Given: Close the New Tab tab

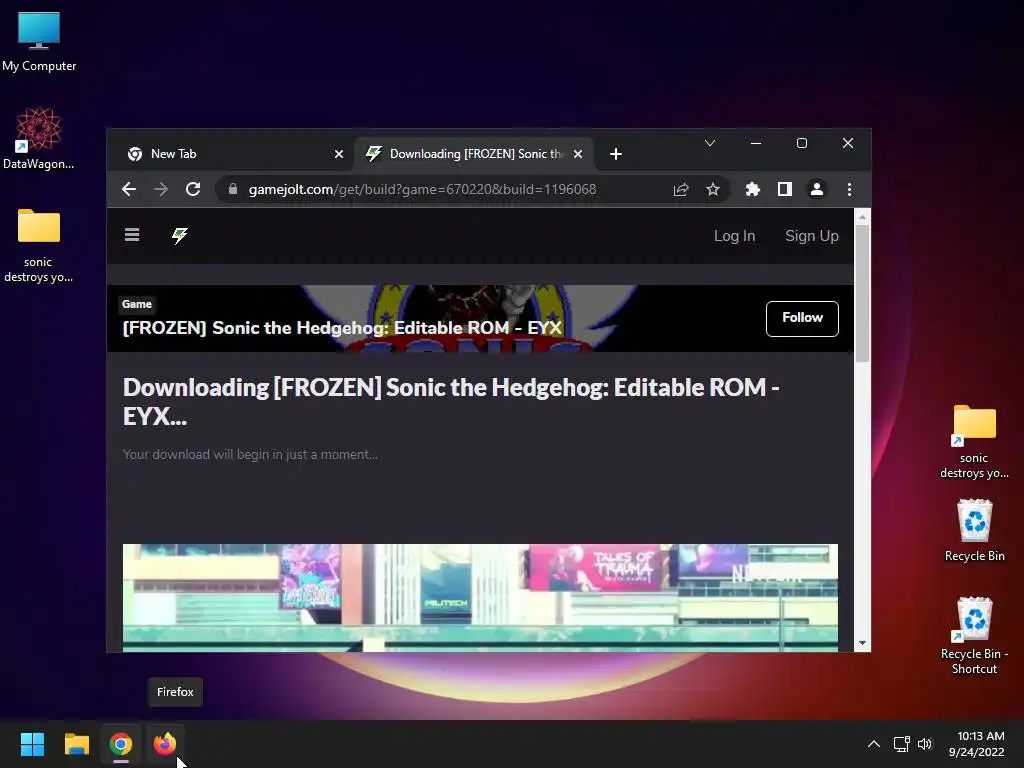Looking at the screenshot, I should click(338, 154).
